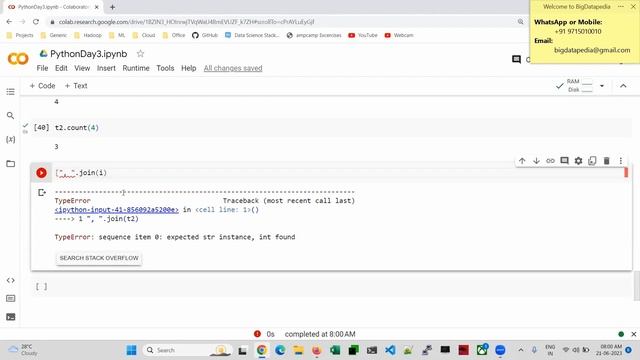Zoom icon in address bar
Screen dimensions: 640x360
(x=520, y=22)
